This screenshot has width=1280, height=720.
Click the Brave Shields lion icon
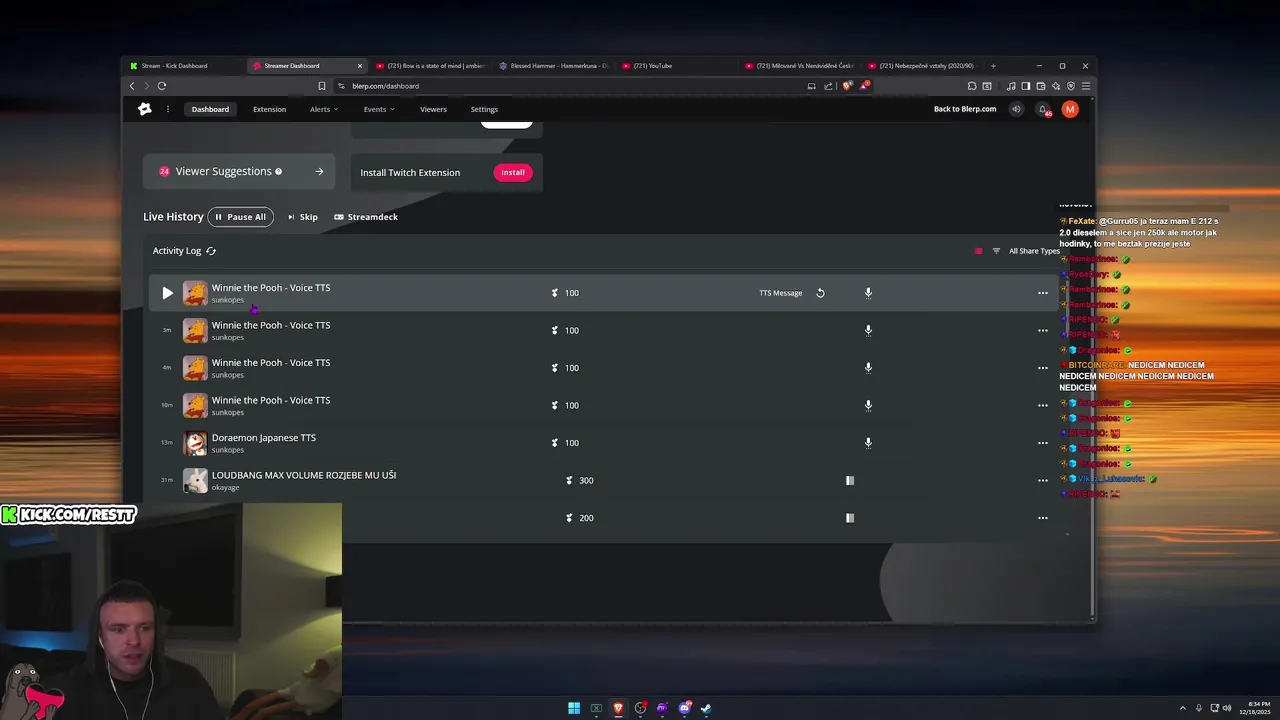pos(847,86)
